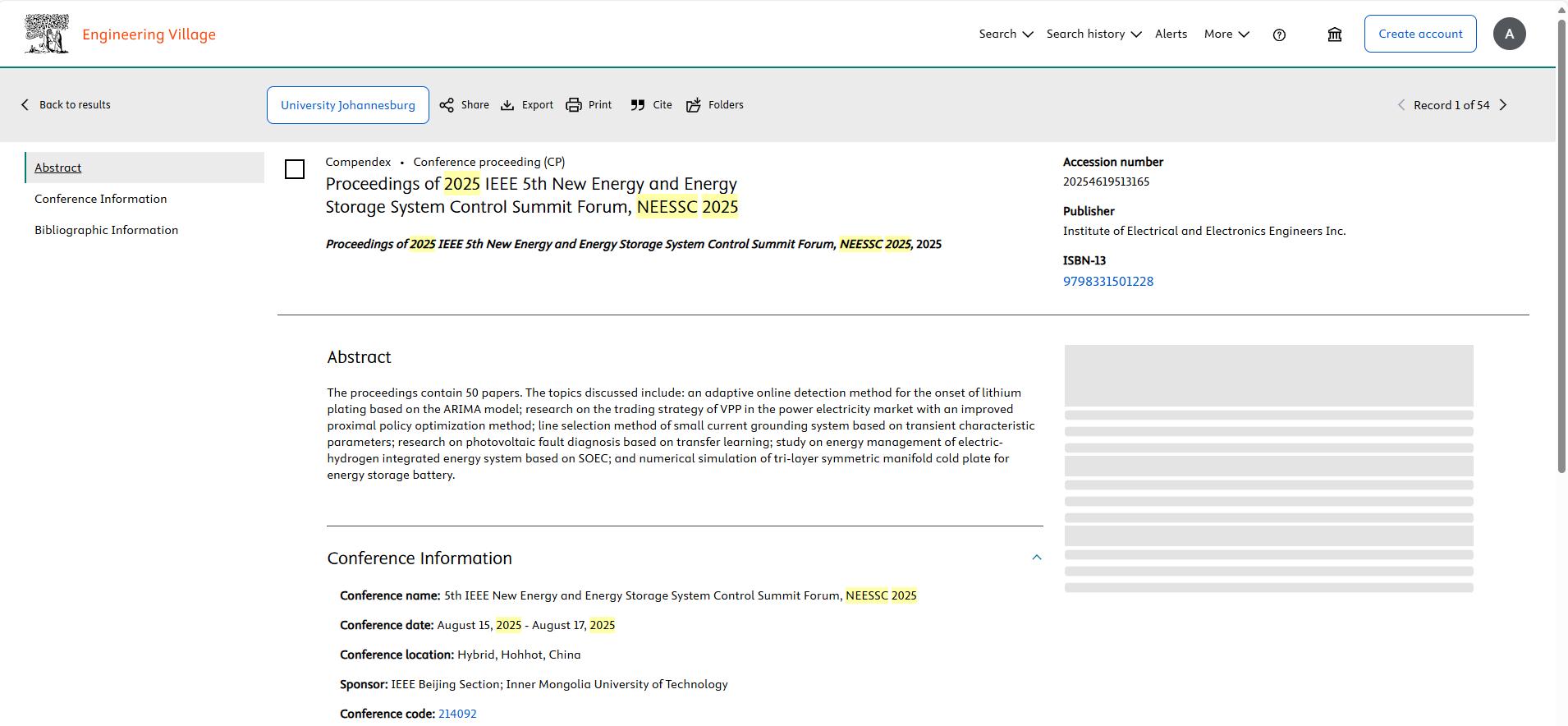Click the institution building icon
This screenshot has width=1568, height=726.
[1335, 34]
